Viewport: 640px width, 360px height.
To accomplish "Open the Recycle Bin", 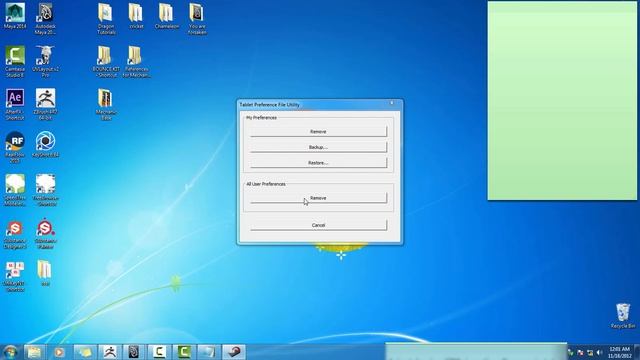I will 623,316.
